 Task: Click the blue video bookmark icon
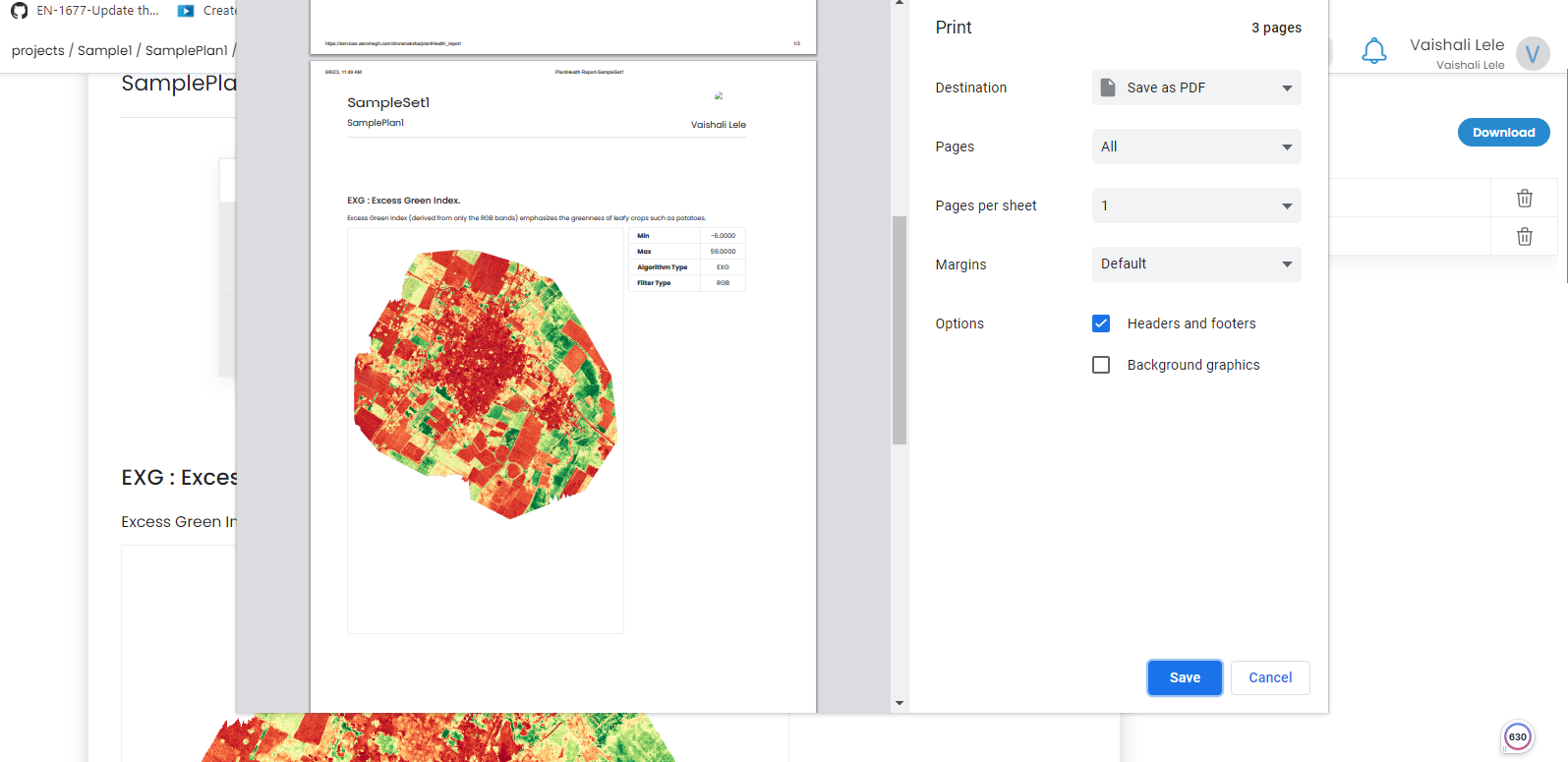tap(186, 11)
